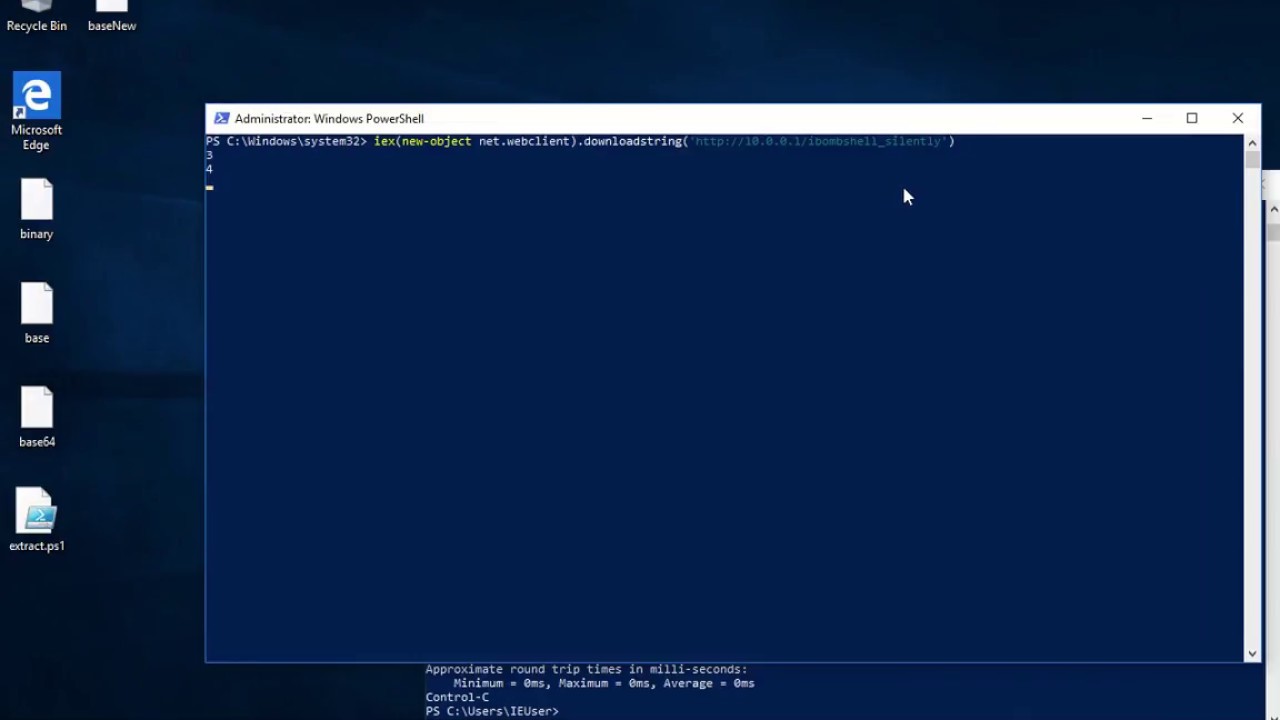
Task: Launch Microsoft Edge from desktop shortcut
Action: (36, 111)
